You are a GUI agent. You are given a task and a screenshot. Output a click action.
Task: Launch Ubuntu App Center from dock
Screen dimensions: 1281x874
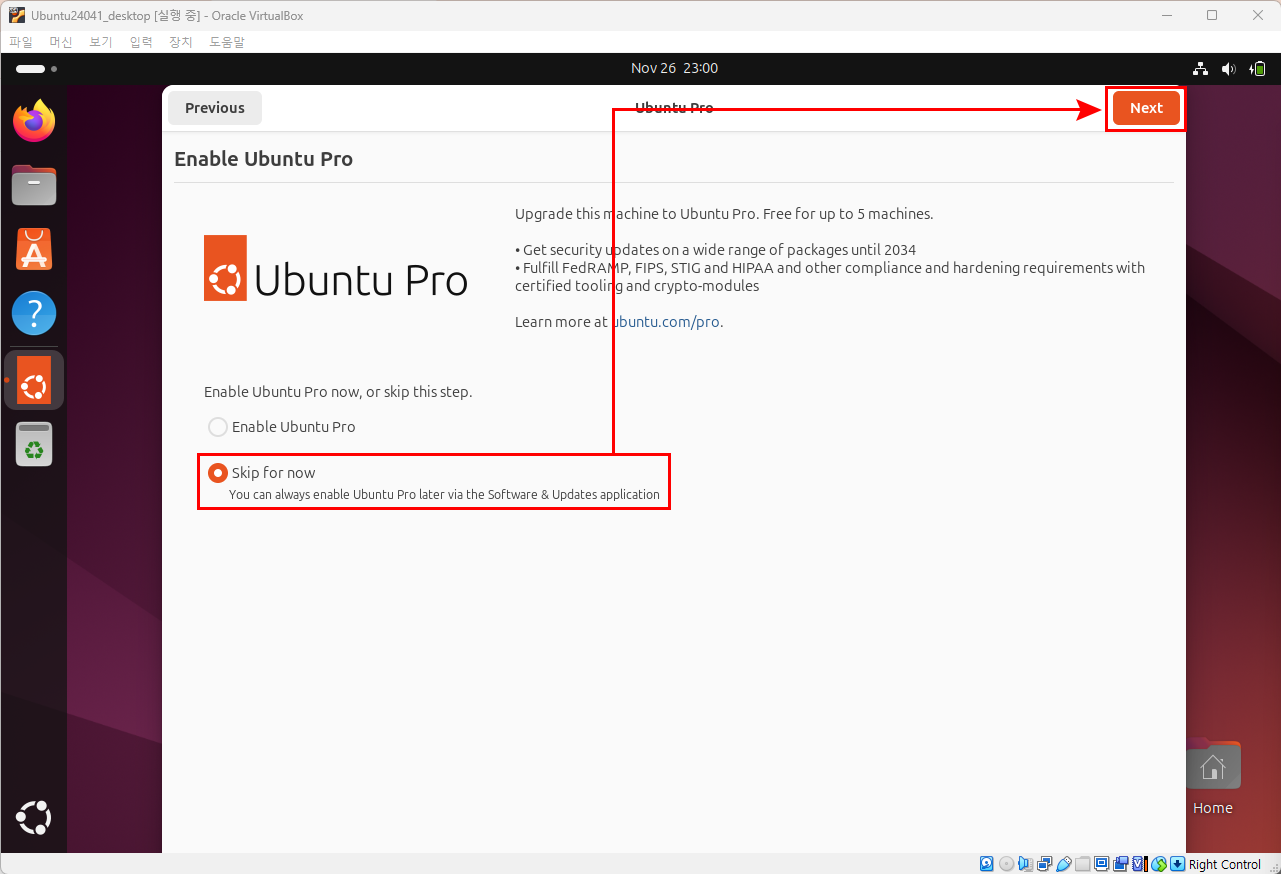tap(34, 249)
